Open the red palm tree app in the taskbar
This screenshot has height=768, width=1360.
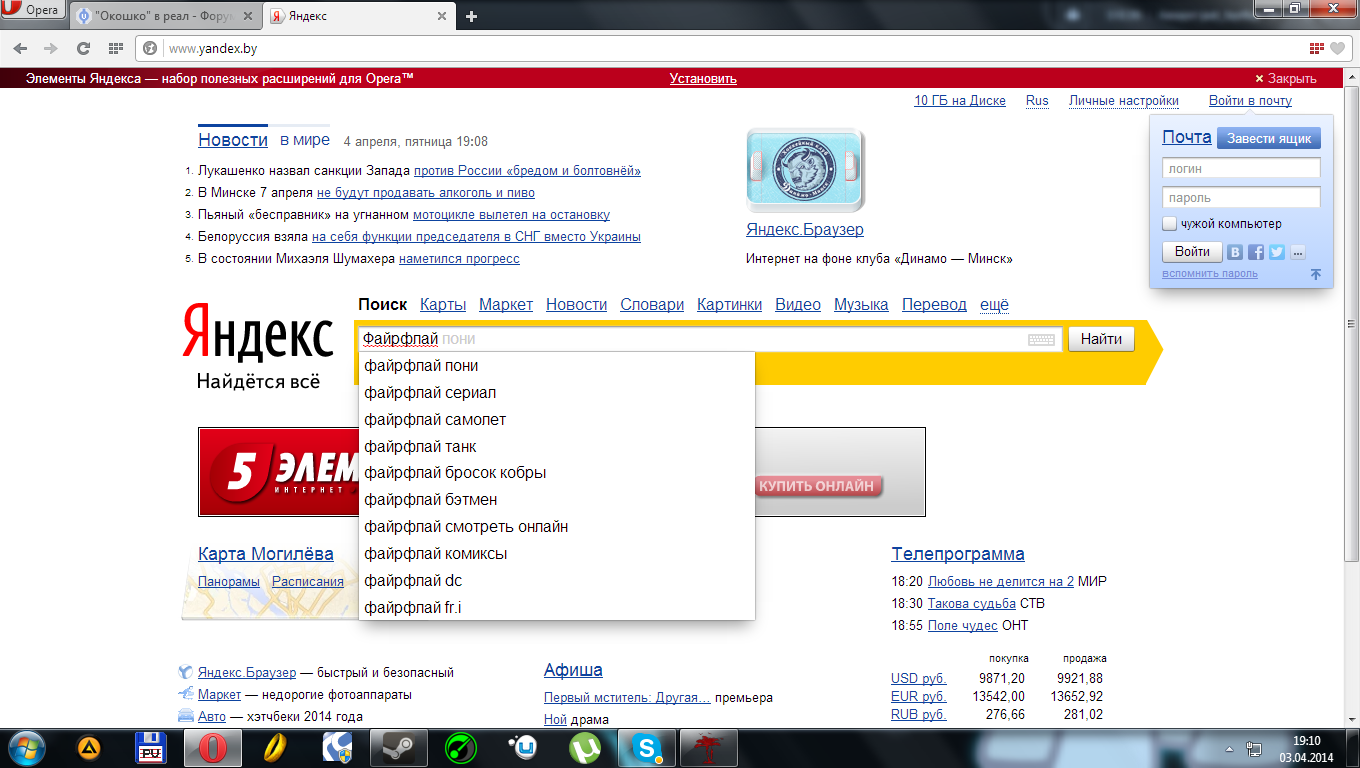[709, 747]
